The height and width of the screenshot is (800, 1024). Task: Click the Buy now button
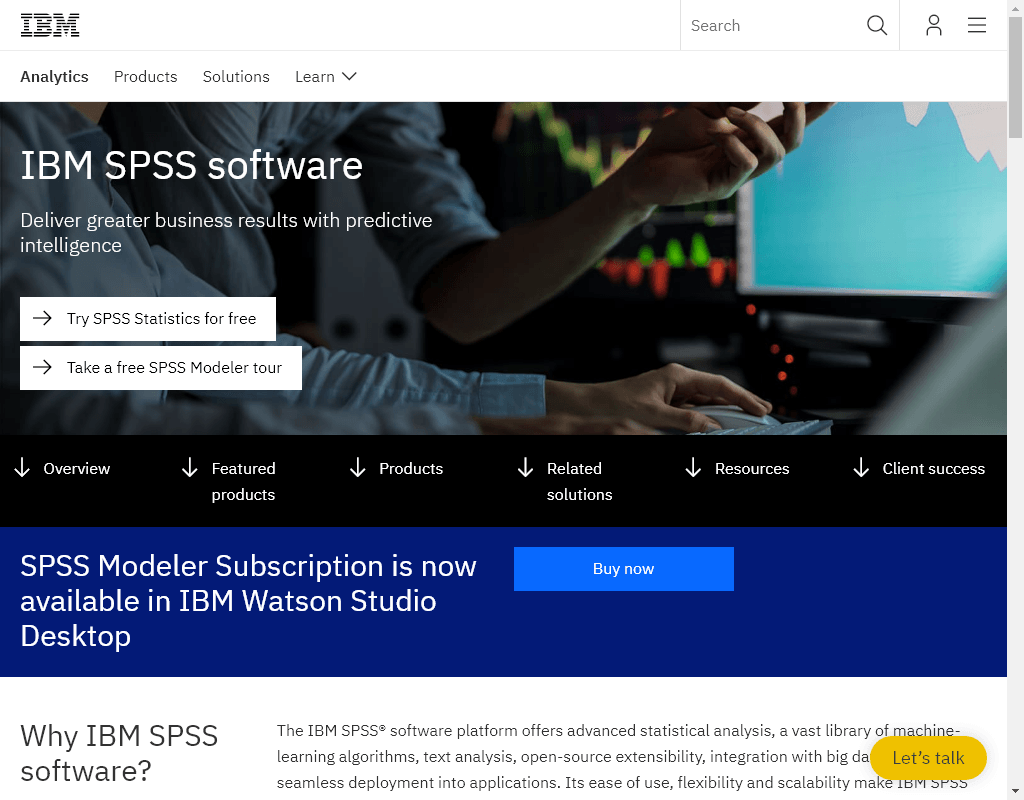click(x=624, y=569)
